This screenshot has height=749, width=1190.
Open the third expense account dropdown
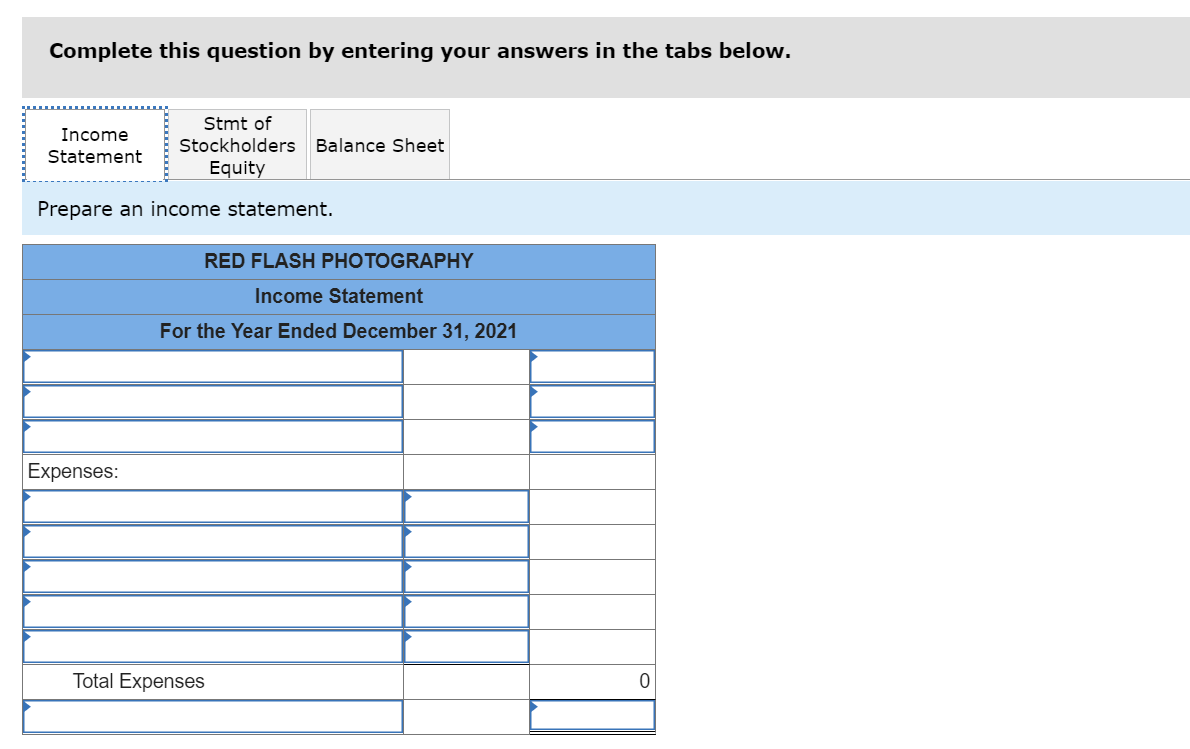(212, 576)
